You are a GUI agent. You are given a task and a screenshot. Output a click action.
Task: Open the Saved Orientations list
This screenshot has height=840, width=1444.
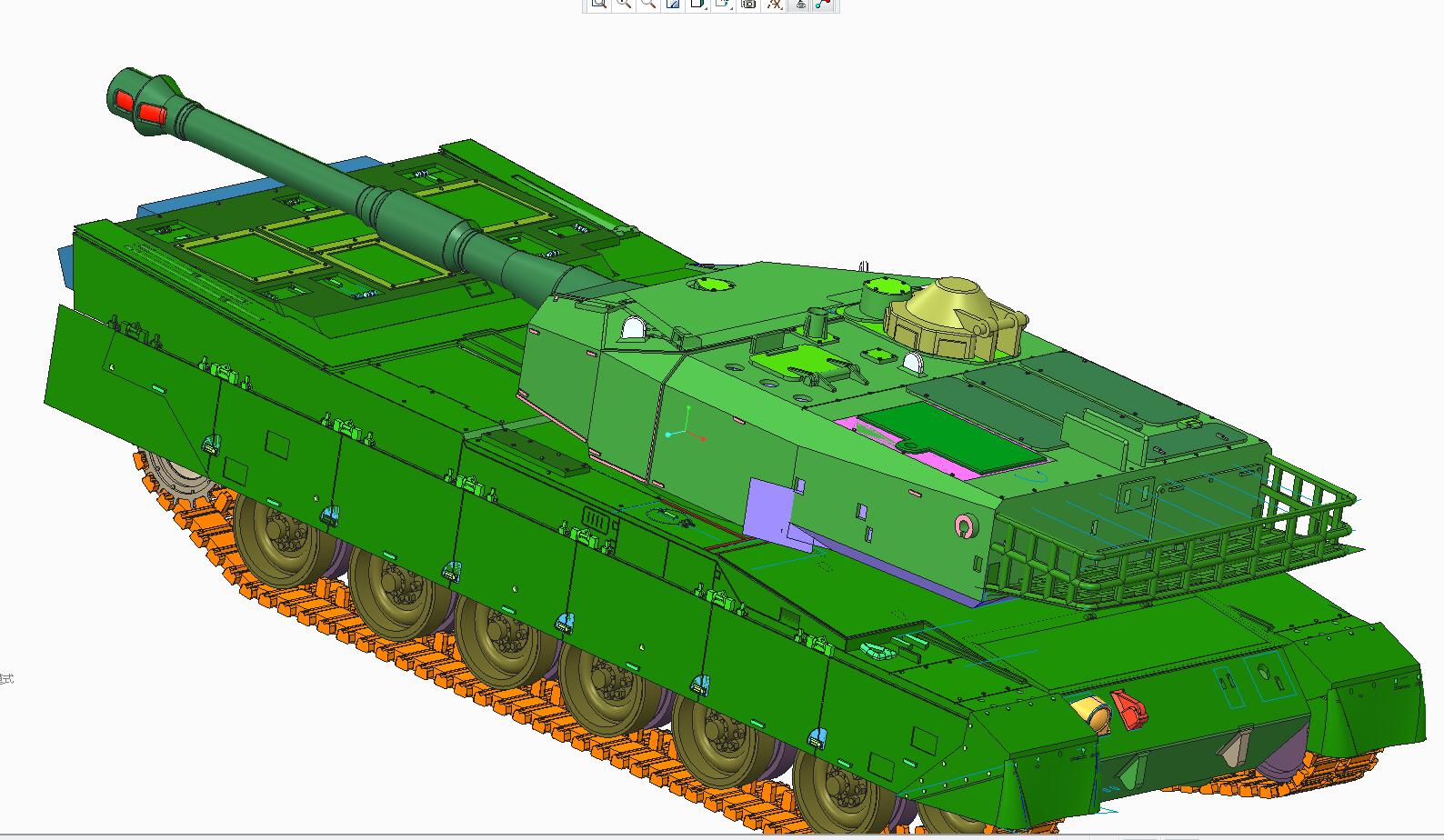(723, 4)
